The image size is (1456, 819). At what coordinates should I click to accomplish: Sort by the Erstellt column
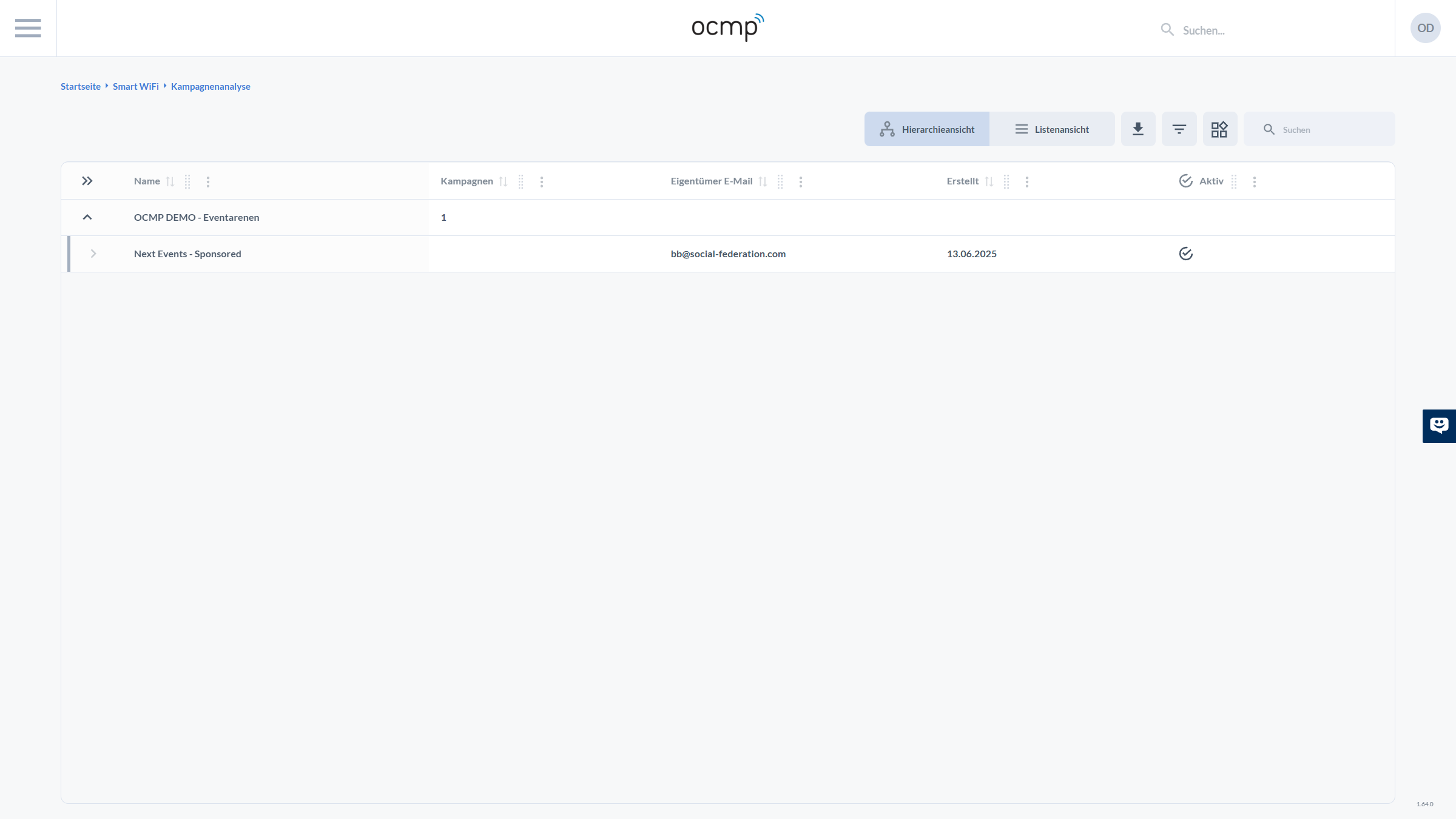989,181
